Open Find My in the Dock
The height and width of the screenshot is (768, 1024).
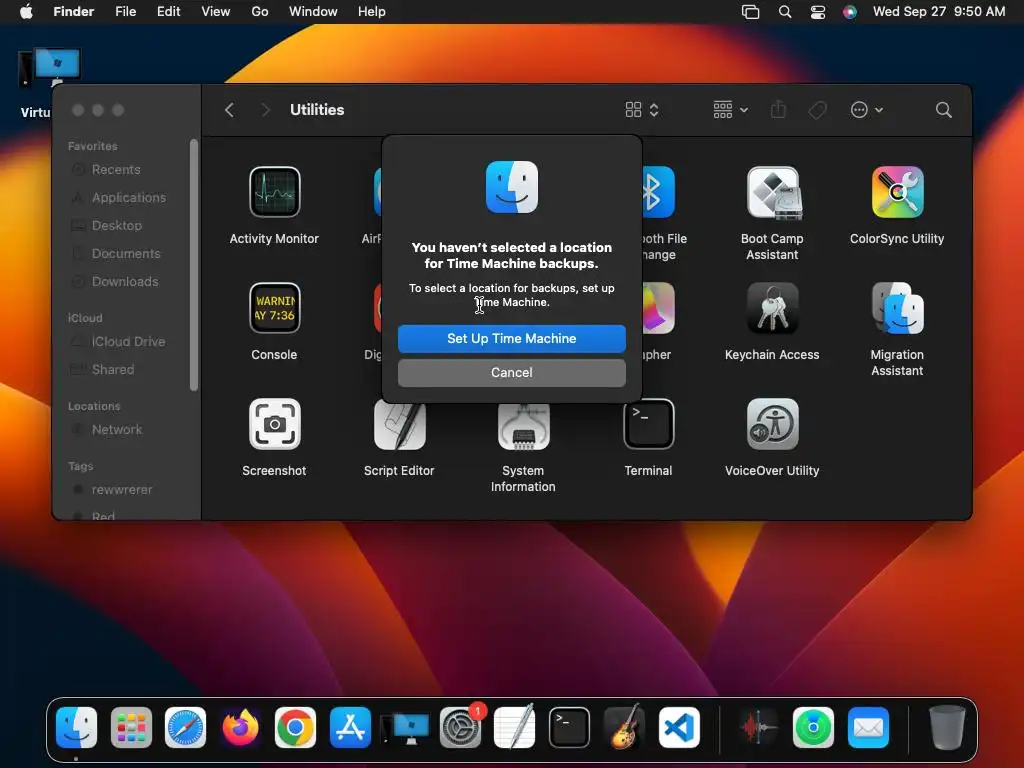coord(813,728)
